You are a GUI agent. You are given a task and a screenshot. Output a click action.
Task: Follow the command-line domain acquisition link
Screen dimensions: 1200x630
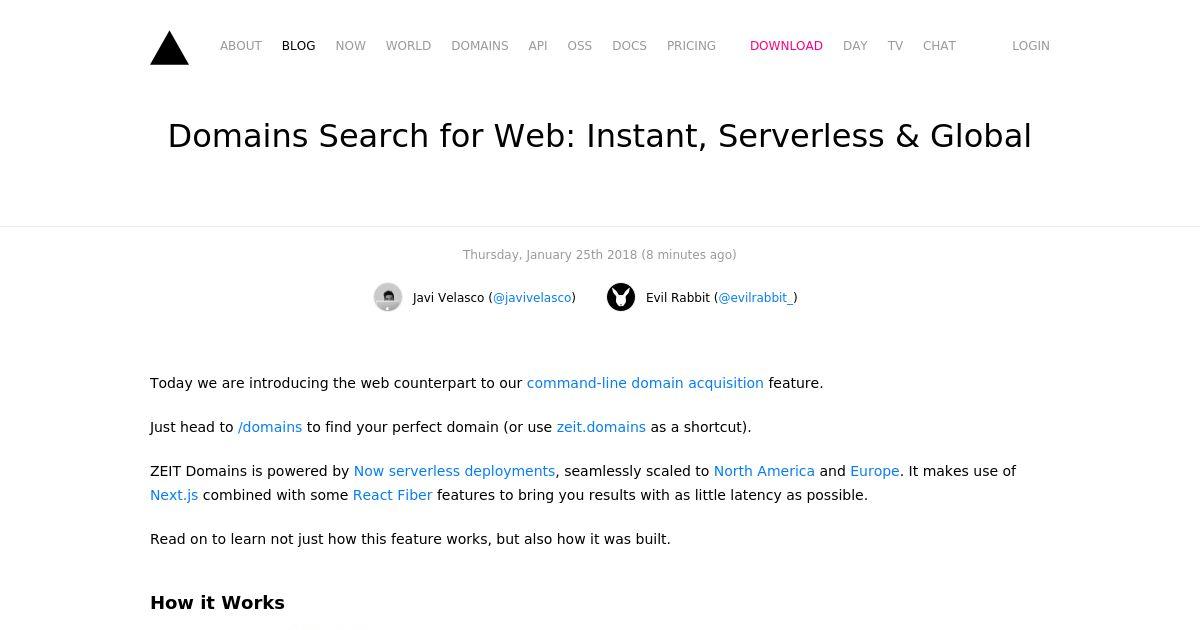point(645,383)
